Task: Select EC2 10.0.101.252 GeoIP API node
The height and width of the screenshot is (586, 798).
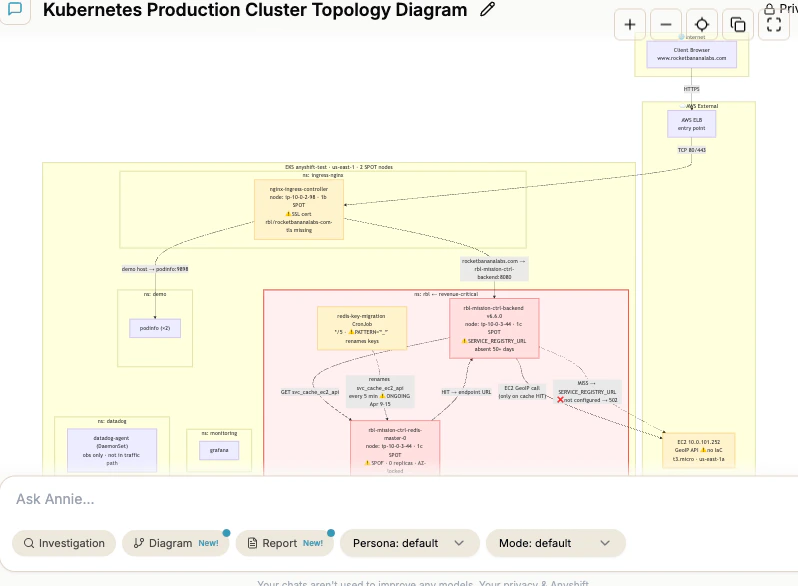Action: click(699, 451)
